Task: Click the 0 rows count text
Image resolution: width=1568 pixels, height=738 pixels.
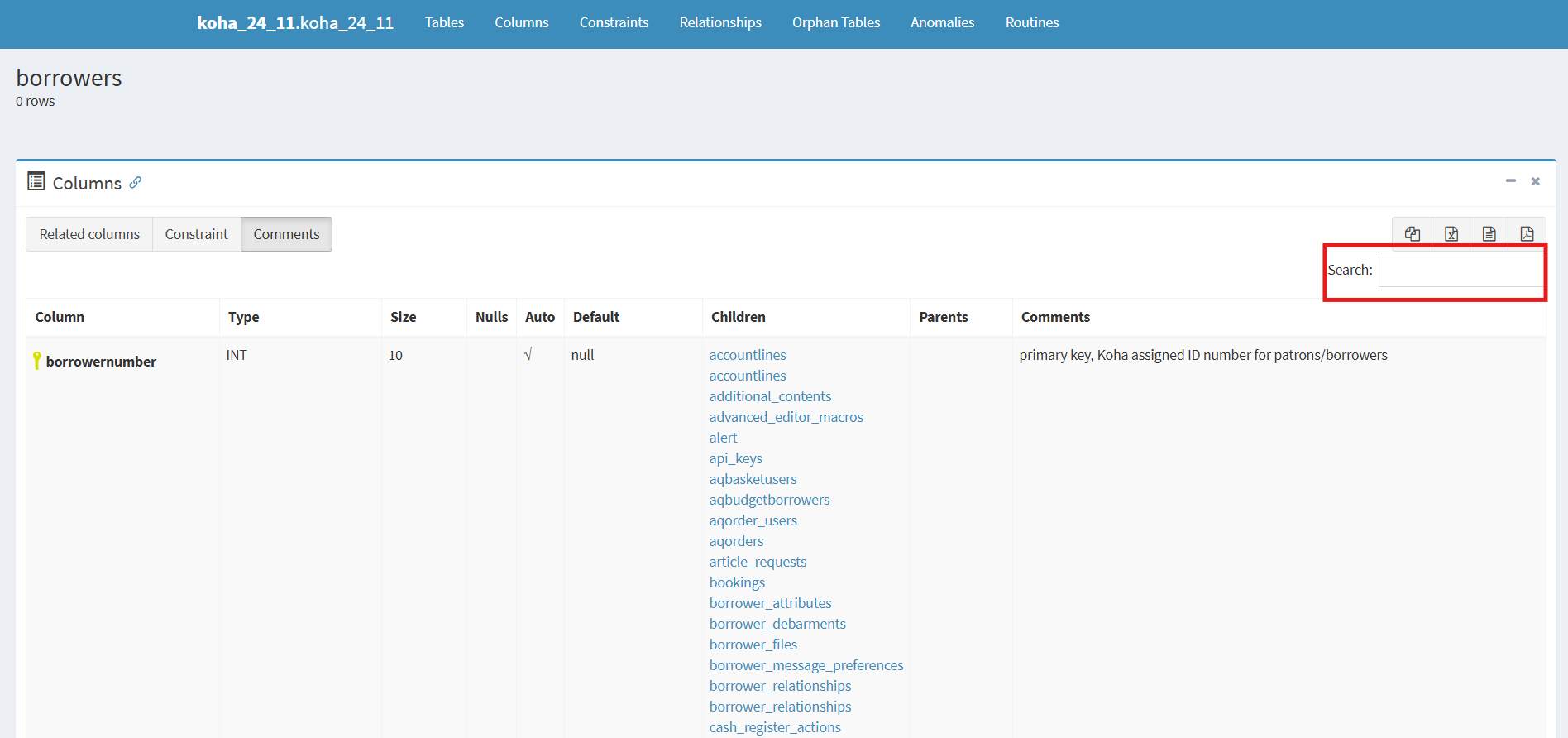Action: tap(36, 101)
